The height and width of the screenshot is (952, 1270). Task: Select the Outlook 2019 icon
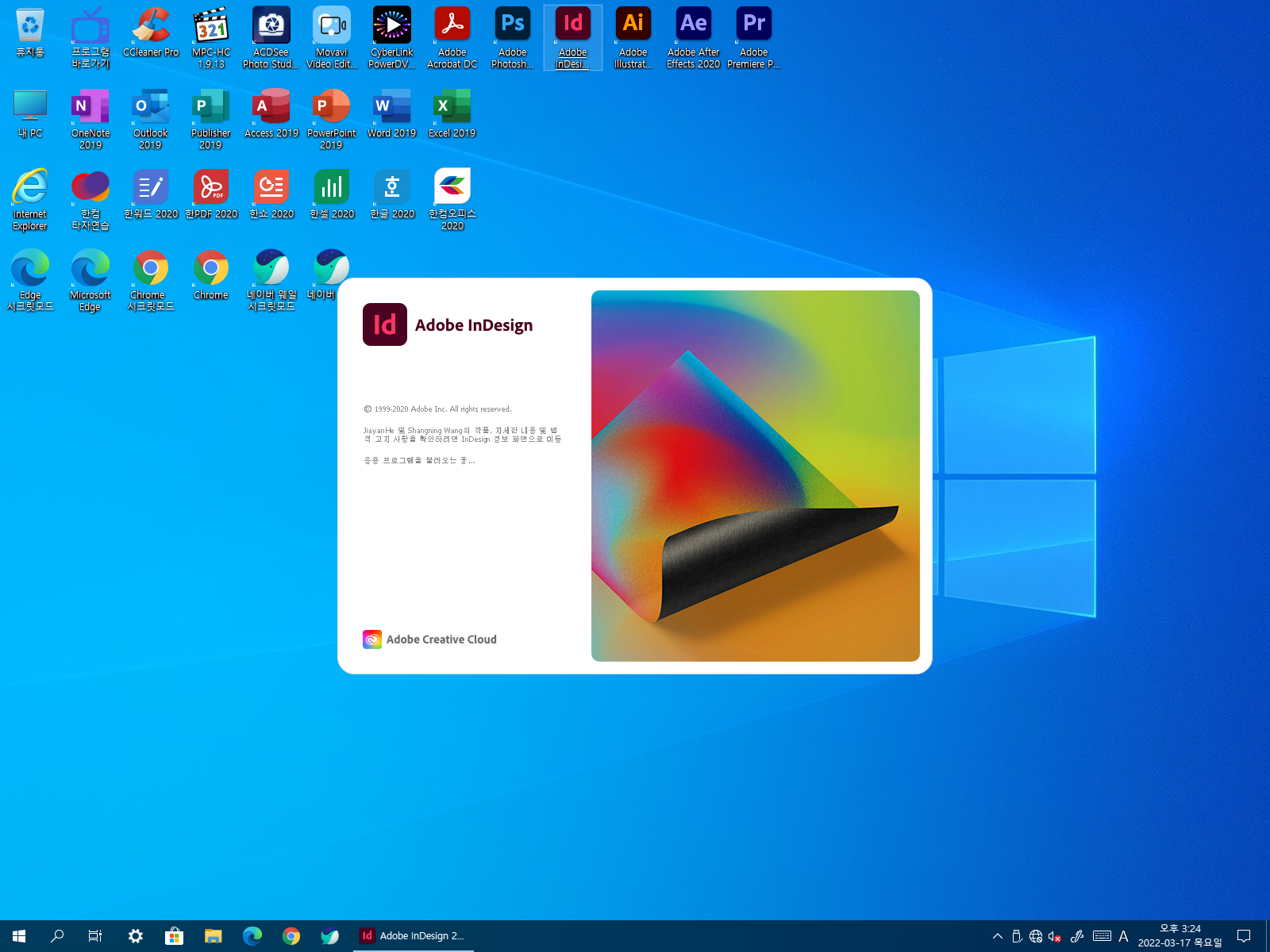pos(151,119)
